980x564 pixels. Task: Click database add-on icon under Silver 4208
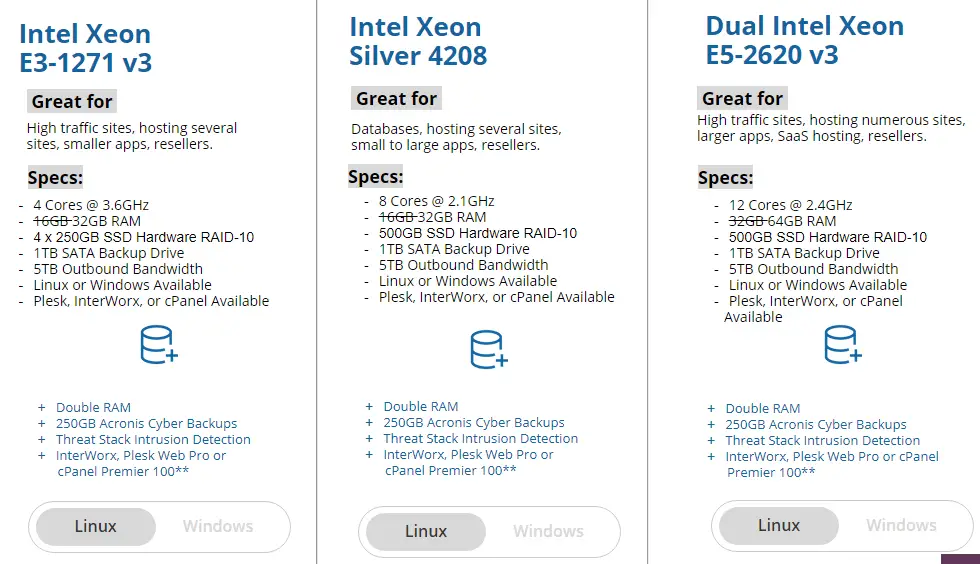489,350
